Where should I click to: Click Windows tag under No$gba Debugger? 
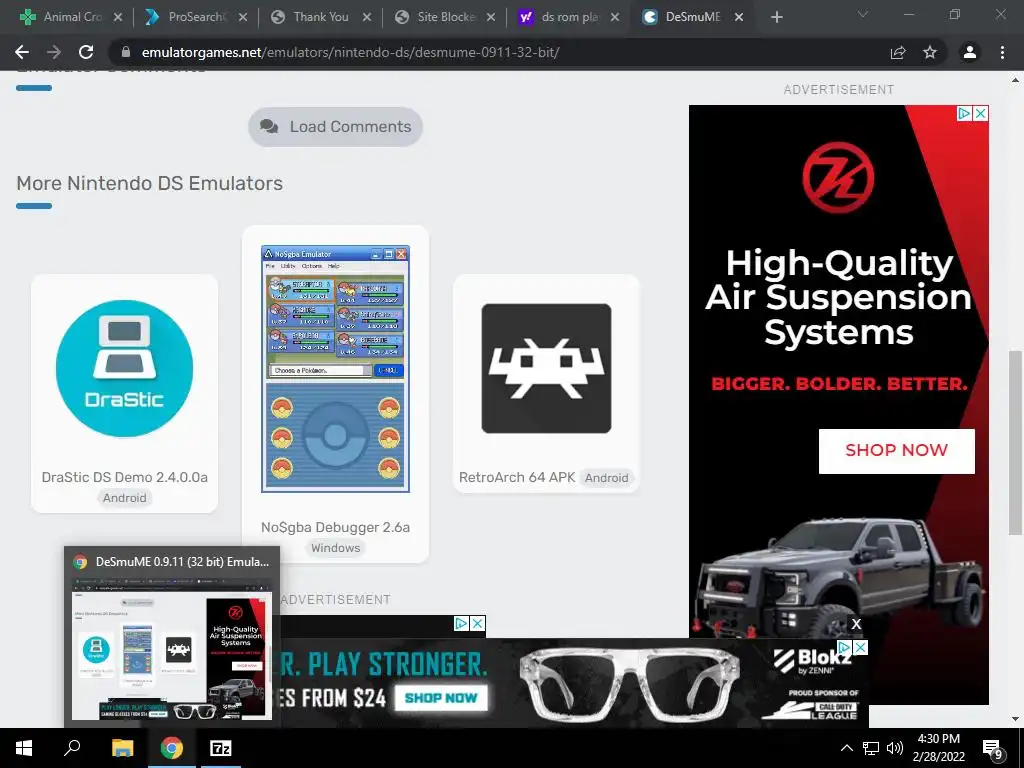[x=335, y=548]
